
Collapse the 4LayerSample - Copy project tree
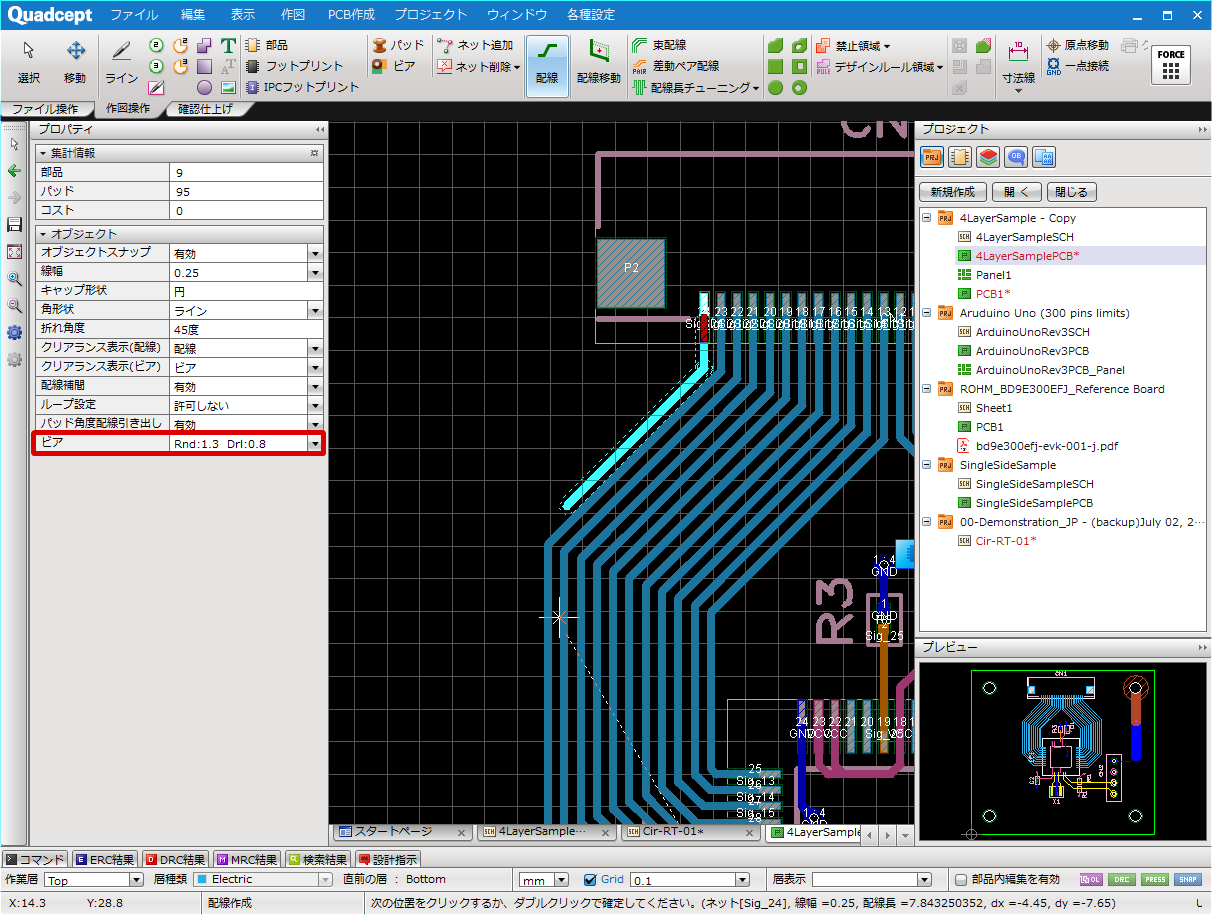tap(926, 218)
